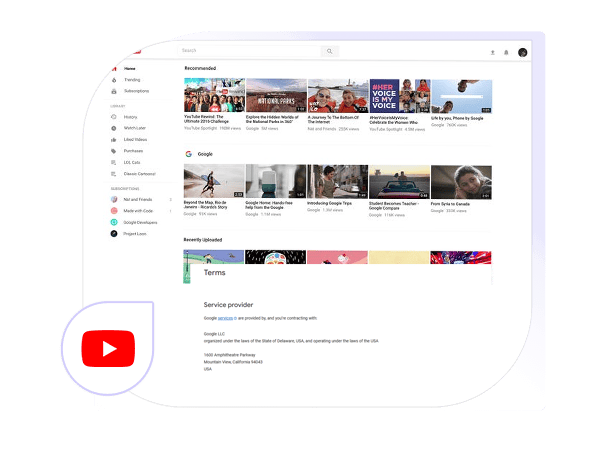Screen dimensions: 600x450
Task: Click YouTube Spotlight channel under Rewind video
Action: tap(201, 128)
